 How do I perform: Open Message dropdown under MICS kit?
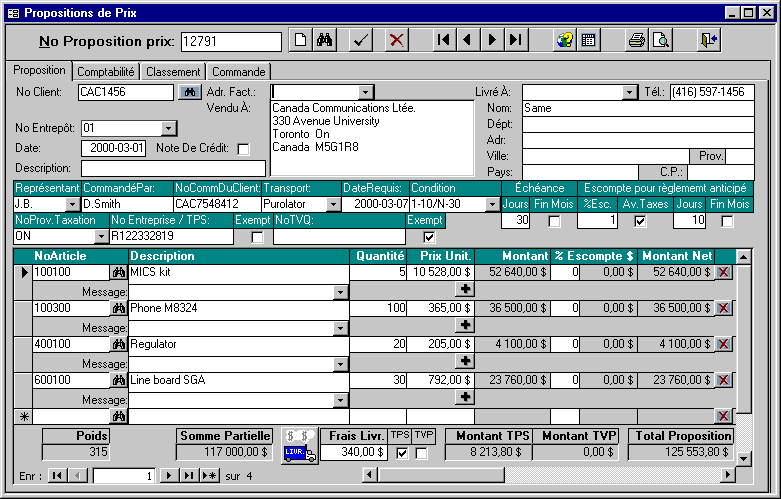coord(340,292)
